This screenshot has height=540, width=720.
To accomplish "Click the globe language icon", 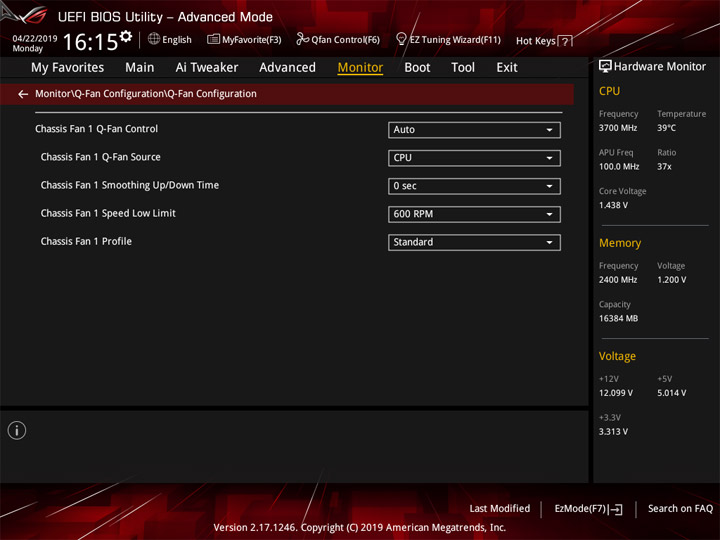I will 154,39.
